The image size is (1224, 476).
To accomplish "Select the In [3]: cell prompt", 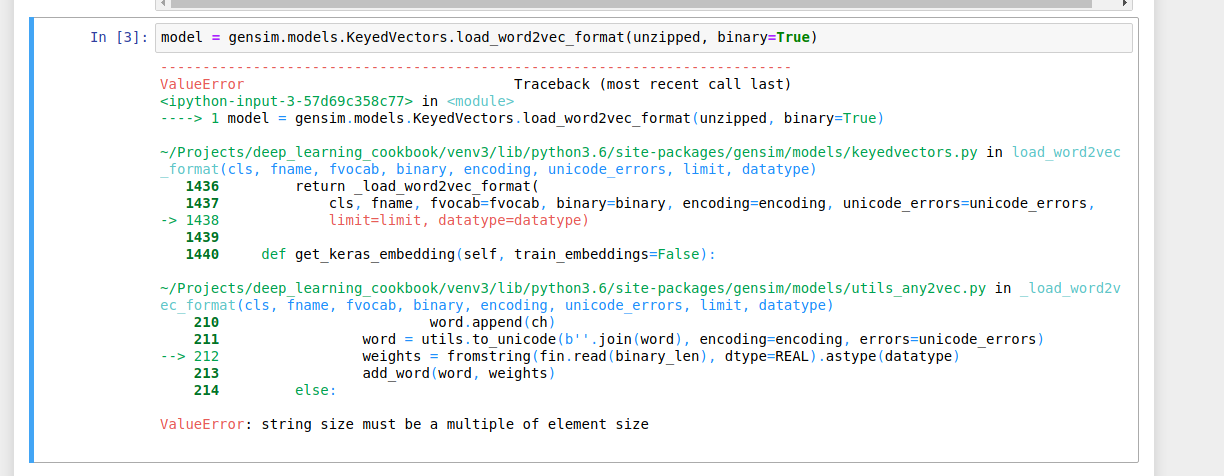I will click(119, 38).
